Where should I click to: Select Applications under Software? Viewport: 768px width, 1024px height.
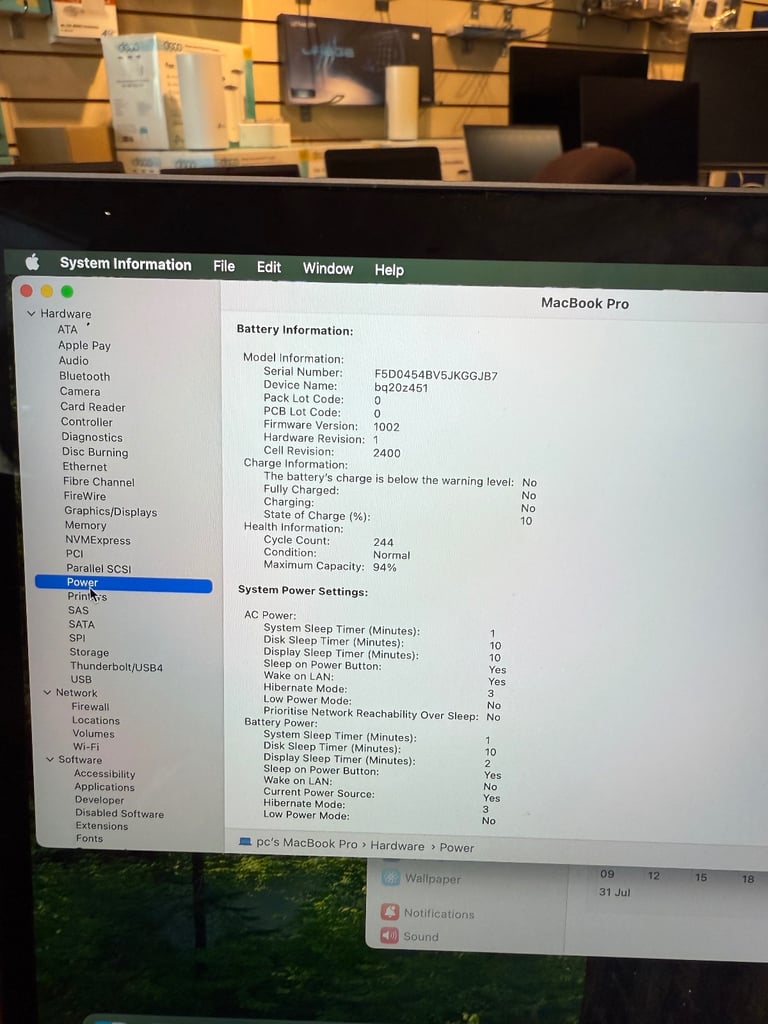pyautogui.click(x=104, y=787)
